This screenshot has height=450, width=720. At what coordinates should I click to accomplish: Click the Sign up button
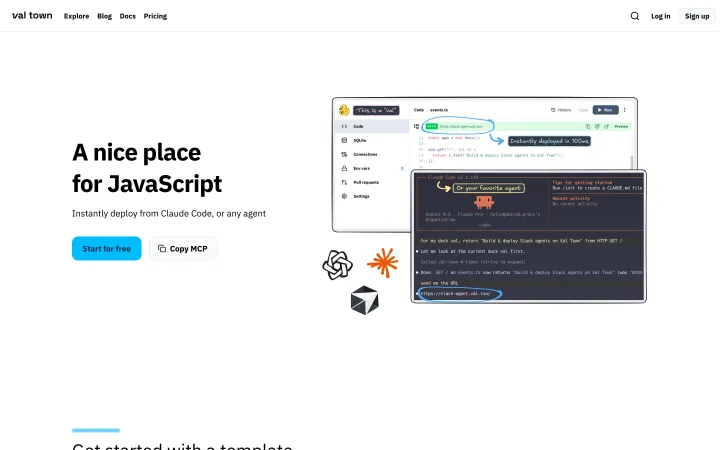tap(697, 16)
